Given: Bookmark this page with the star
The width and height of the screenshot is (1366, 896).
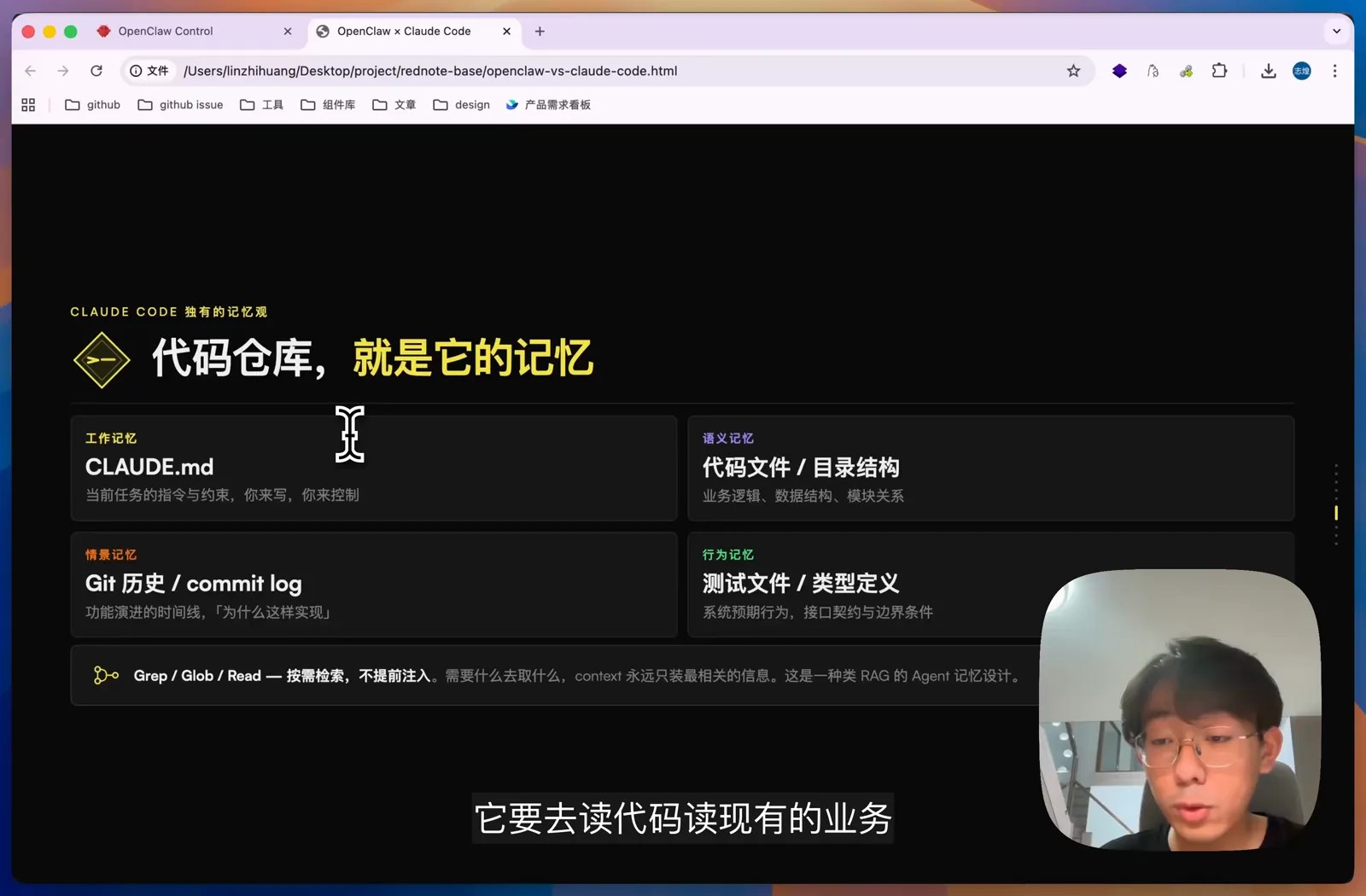Looking at the screenshot, I should (x=1073, y=71).
